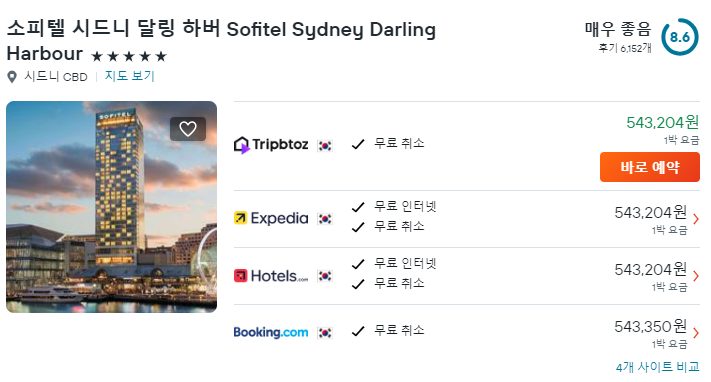Click the 8.6 rating score circle
Screen dimensions: 711x382
click(x=680, y=37)
